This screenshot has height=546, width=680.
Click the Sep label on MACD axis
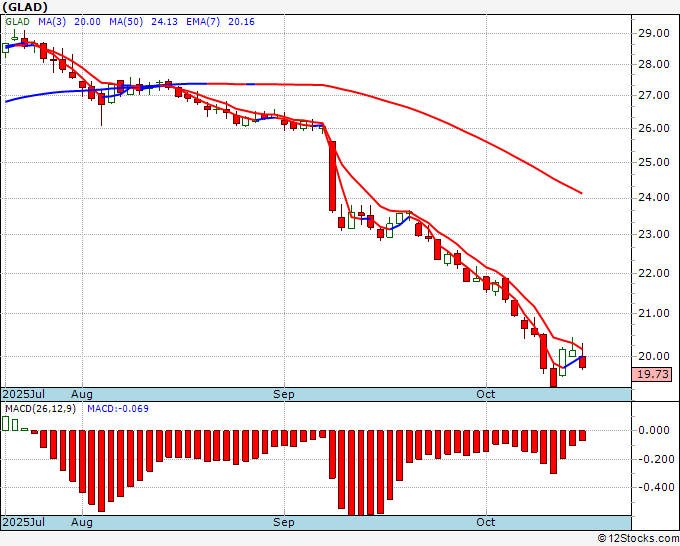(284, 522)
